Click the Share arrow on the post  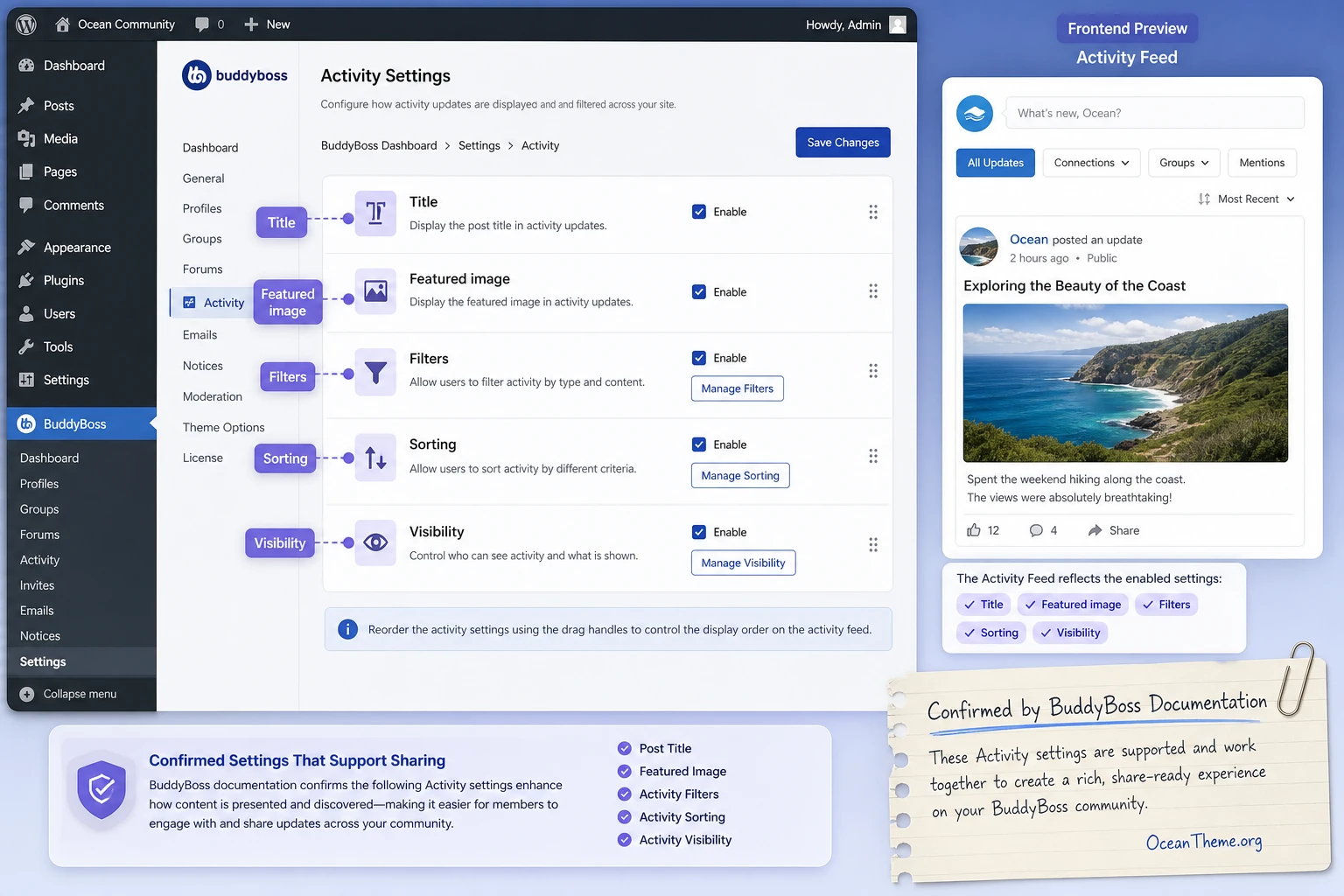[1095, 530]
